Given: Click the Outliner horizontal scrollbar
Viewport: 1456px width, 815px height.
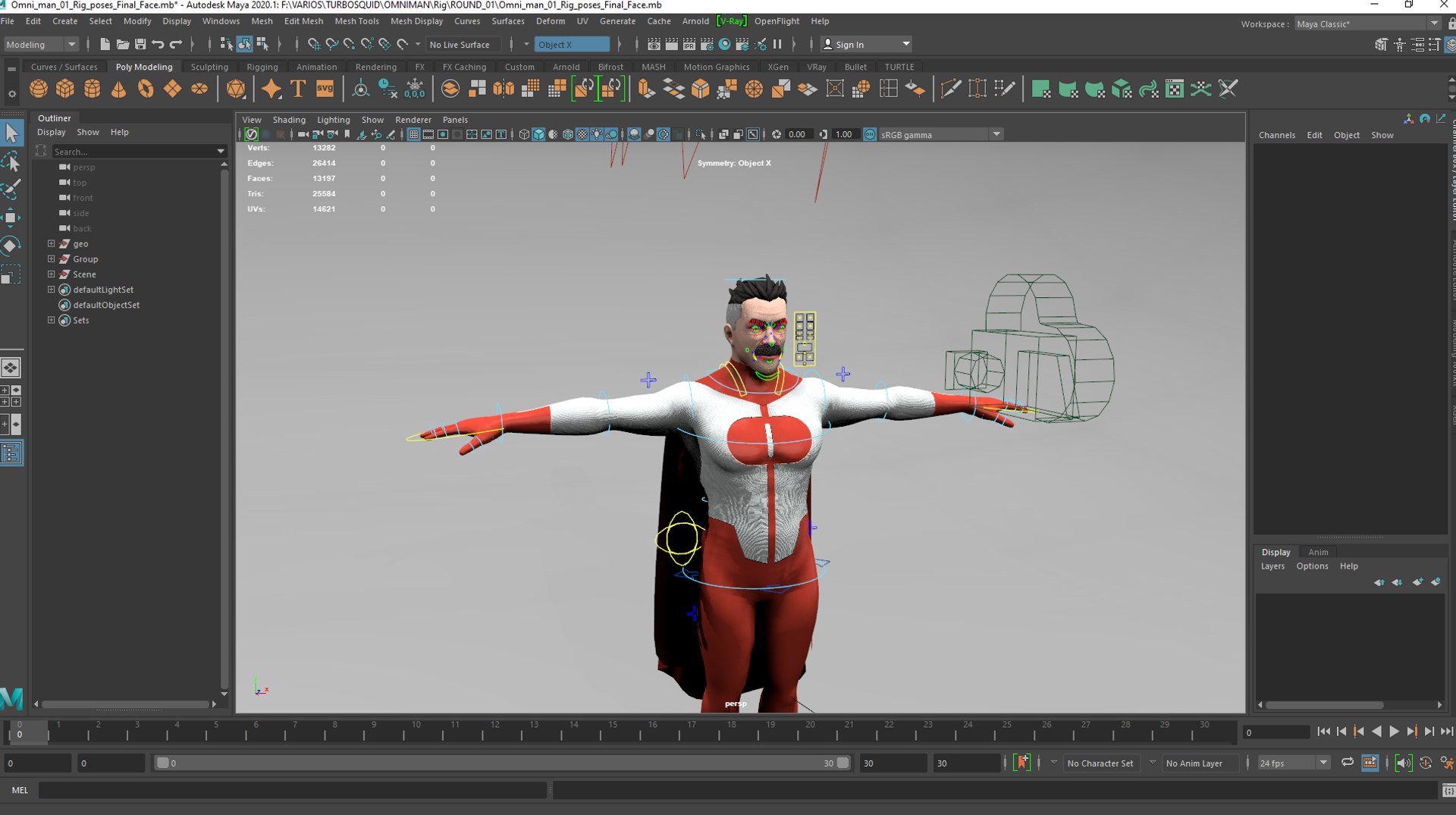Looking at the screenshot, I should coord(125,704).
